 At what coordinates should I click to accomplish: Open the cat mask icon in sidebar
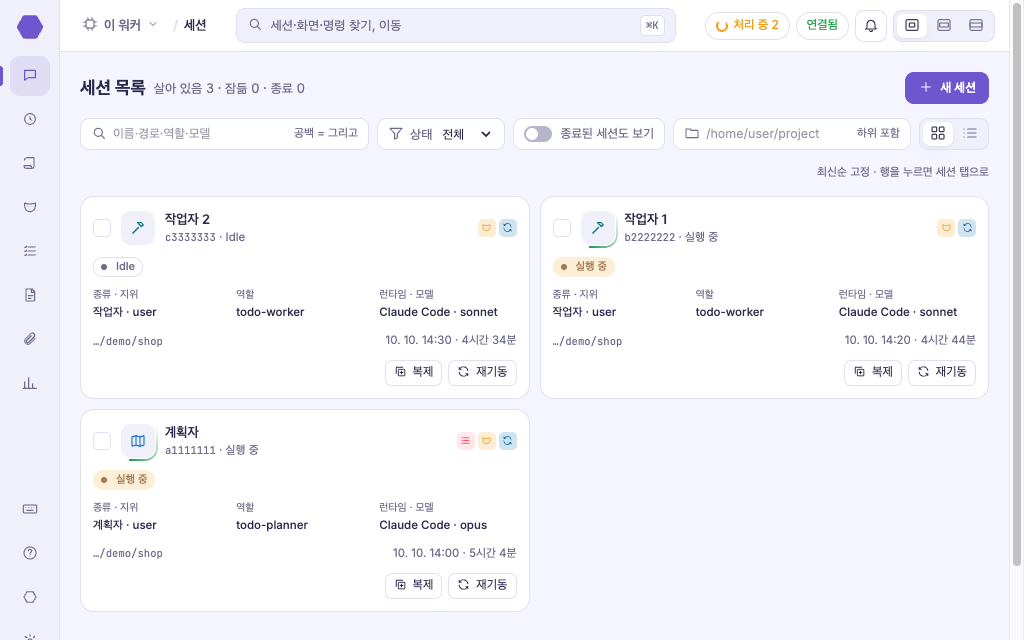pos(30,207)
